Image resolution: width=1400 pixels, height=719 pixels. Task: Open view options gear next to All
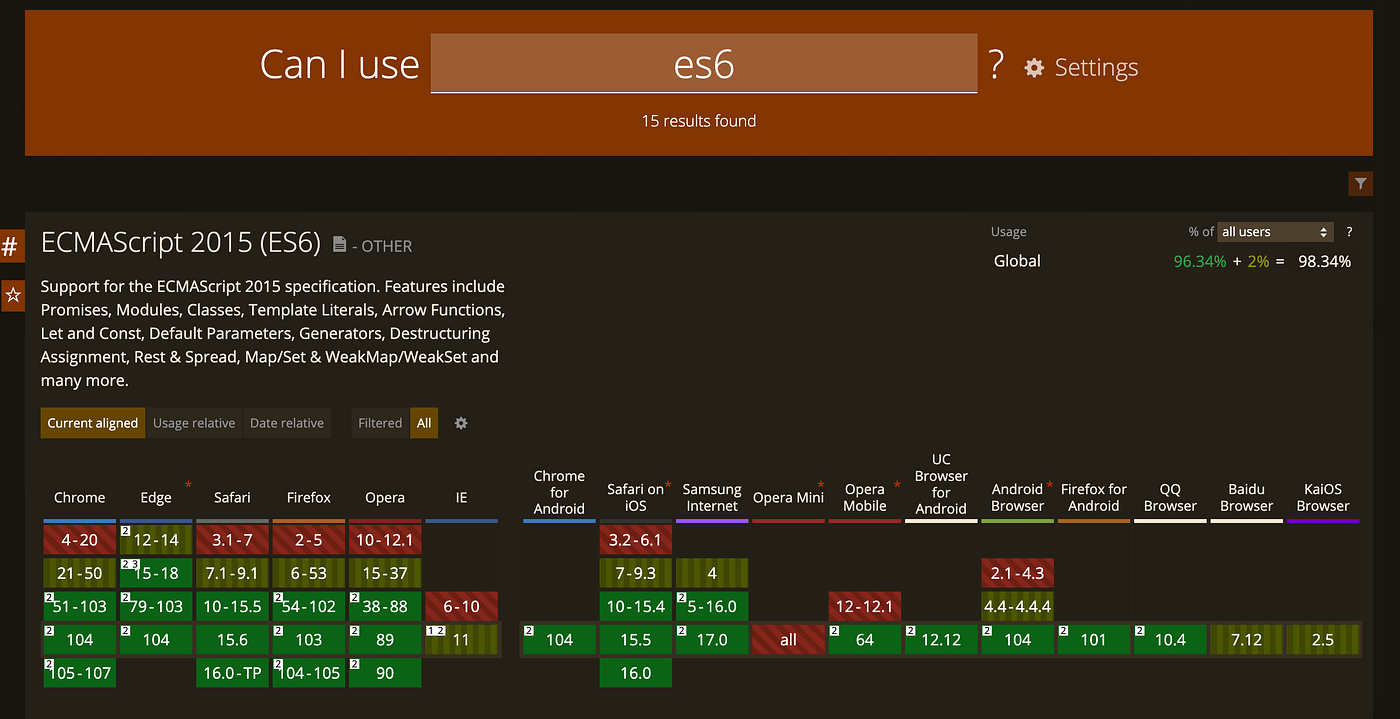[461, 423]
